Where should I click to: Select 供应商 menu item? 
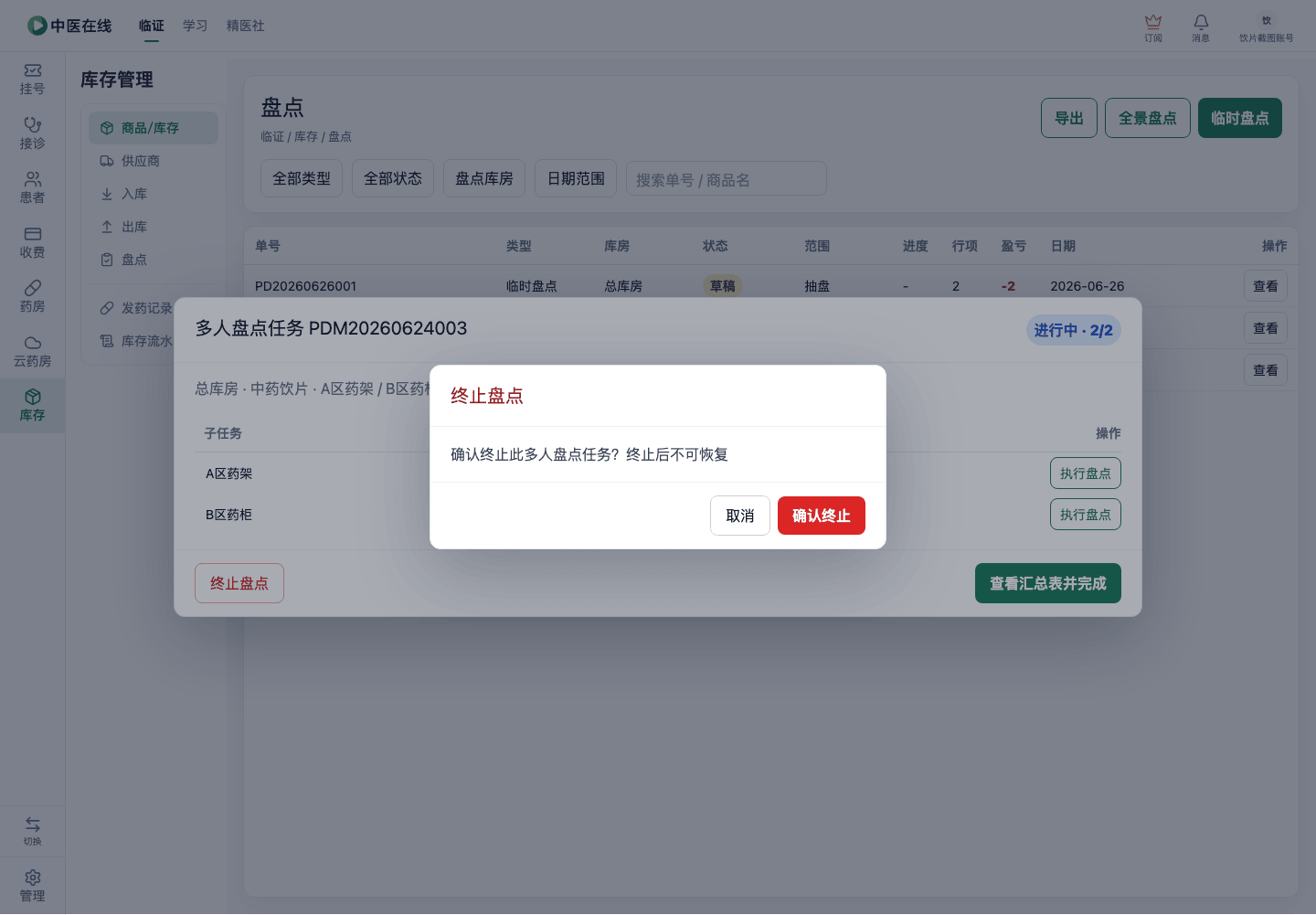(x=154, y=161)
